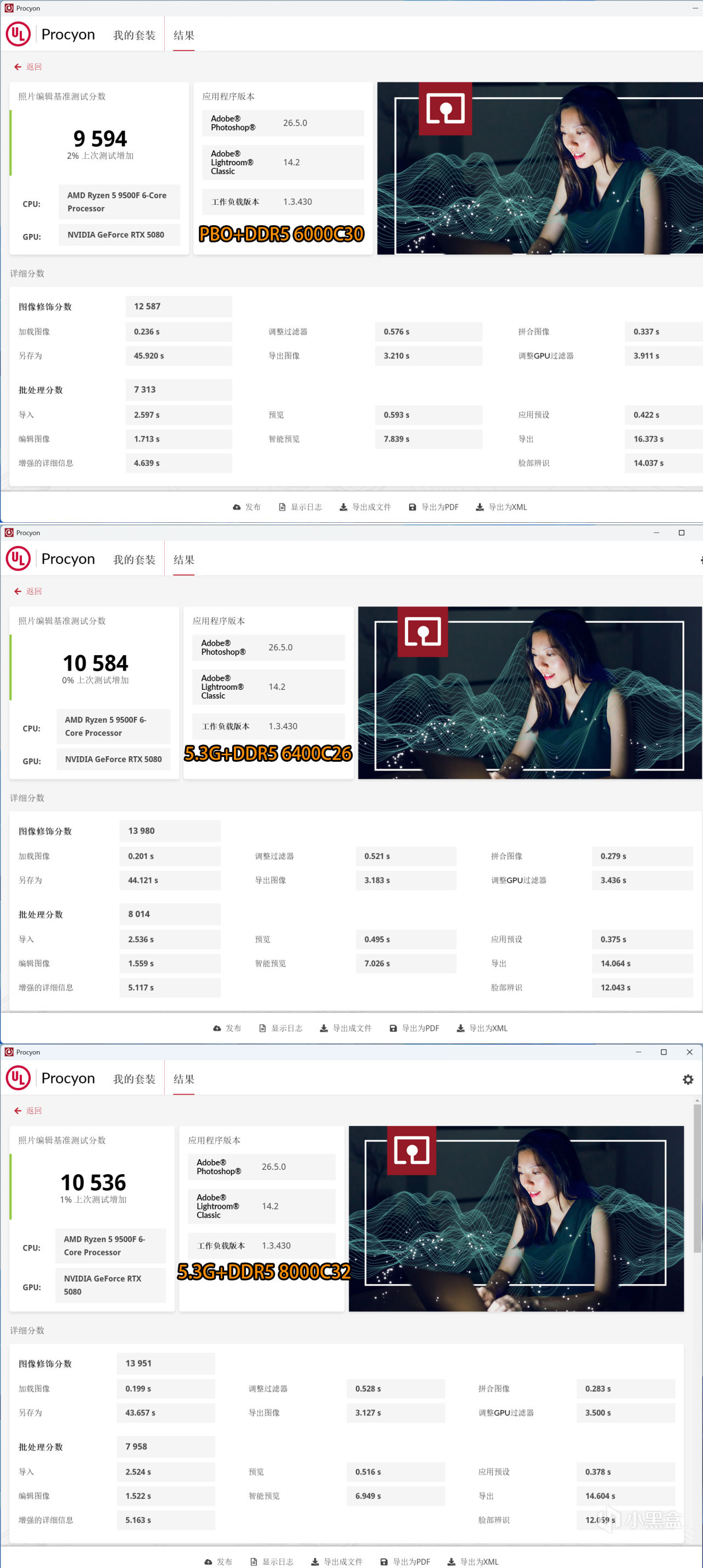Select 结果 tab in the 10 536 window
Screen dimensions: 703x1568
coord(184,1079)
